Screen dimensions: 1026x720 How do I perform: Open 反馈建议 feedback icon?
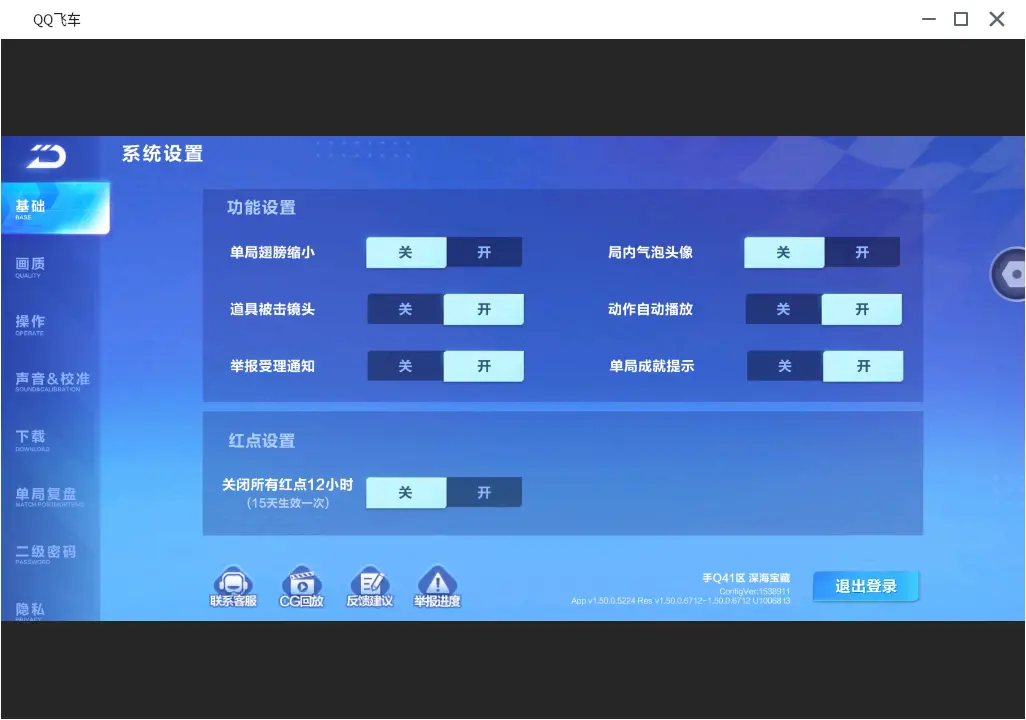click(370, 586)
